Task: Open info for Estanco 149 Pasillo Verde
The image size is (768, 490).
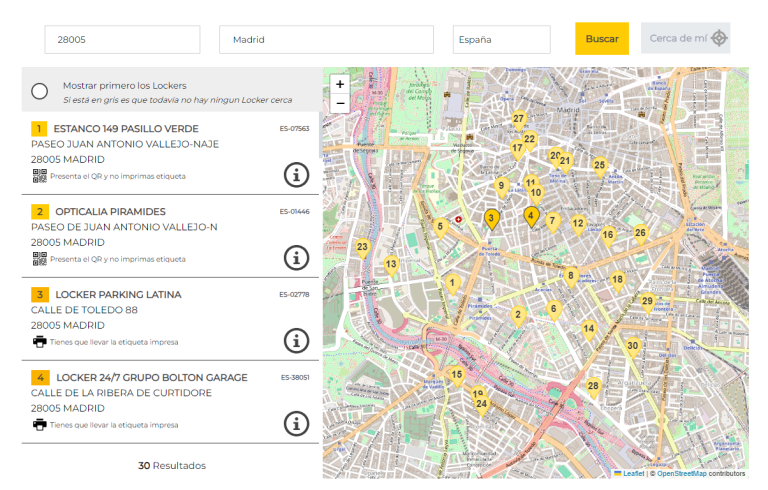Action: [x=296, y=175]
